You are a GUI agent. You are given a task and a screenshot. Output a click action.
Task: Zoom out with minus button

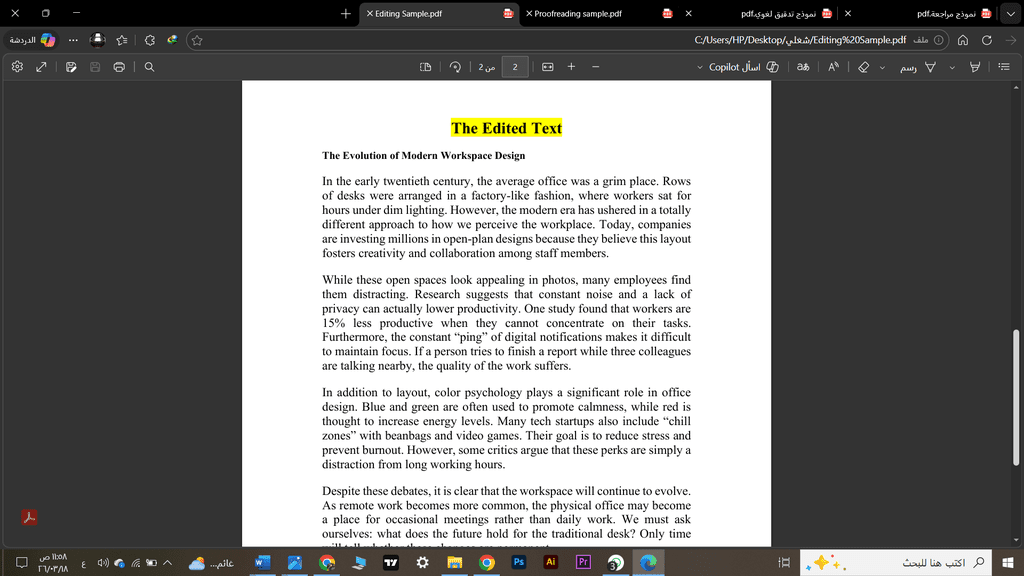(596, 67)
